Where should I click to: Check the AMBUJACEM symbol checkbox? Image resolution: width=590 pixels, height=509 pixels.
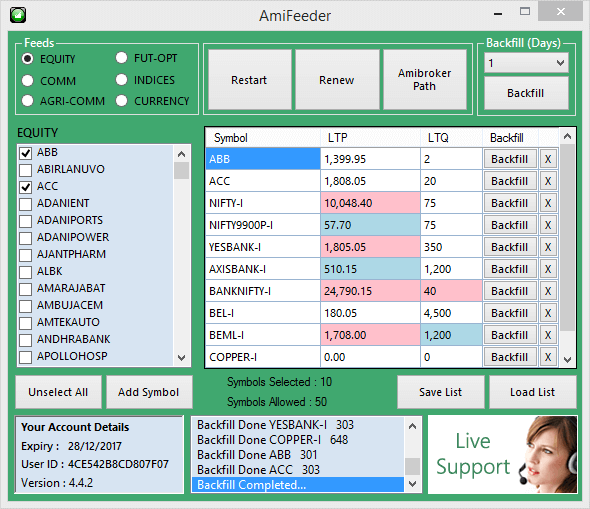coord(25,306)
